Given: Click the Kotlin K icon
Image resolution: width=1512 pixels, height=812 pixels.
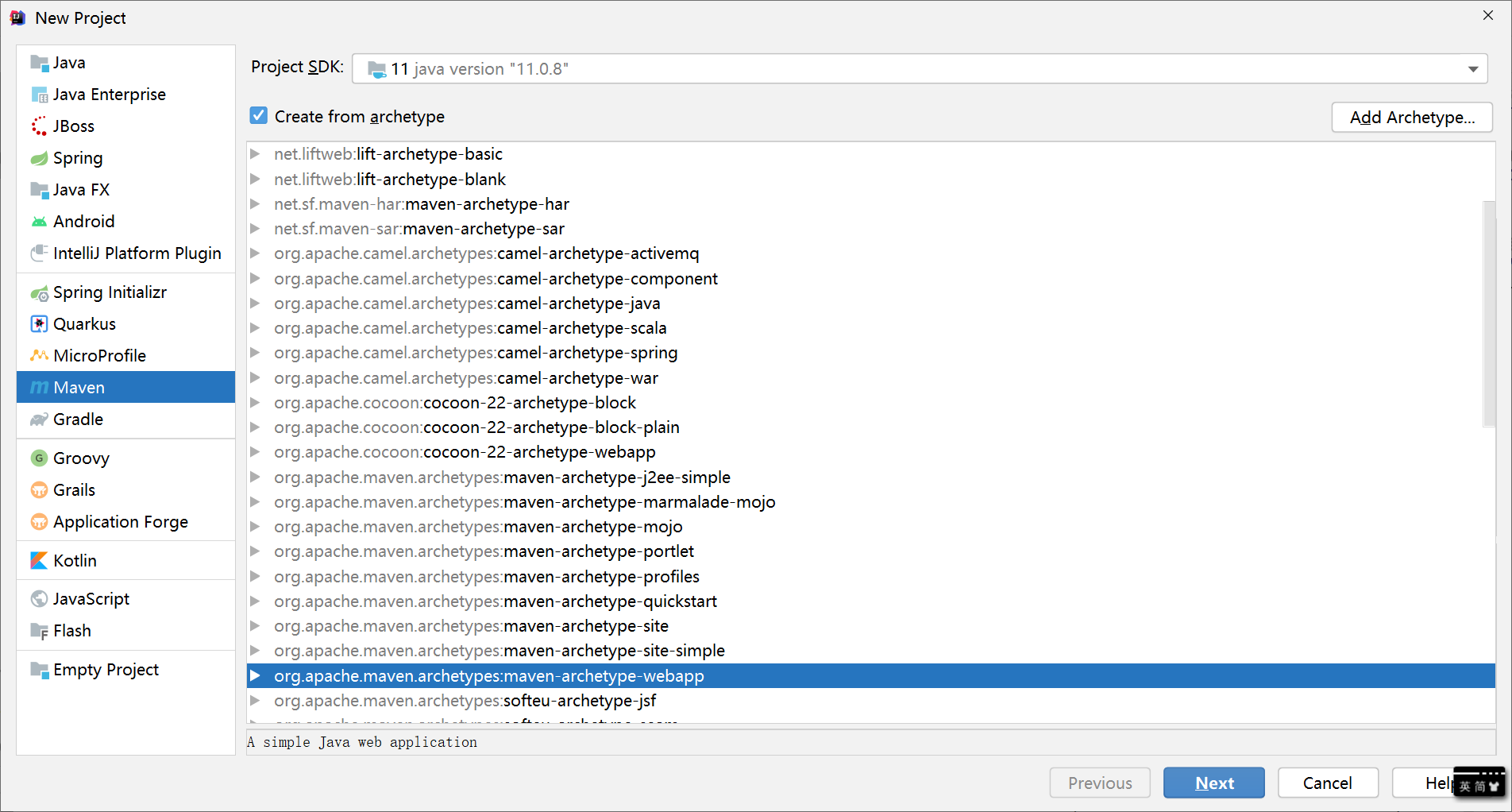Looking at the screenshot, I should pyautogui.click(x=39, y=561).
